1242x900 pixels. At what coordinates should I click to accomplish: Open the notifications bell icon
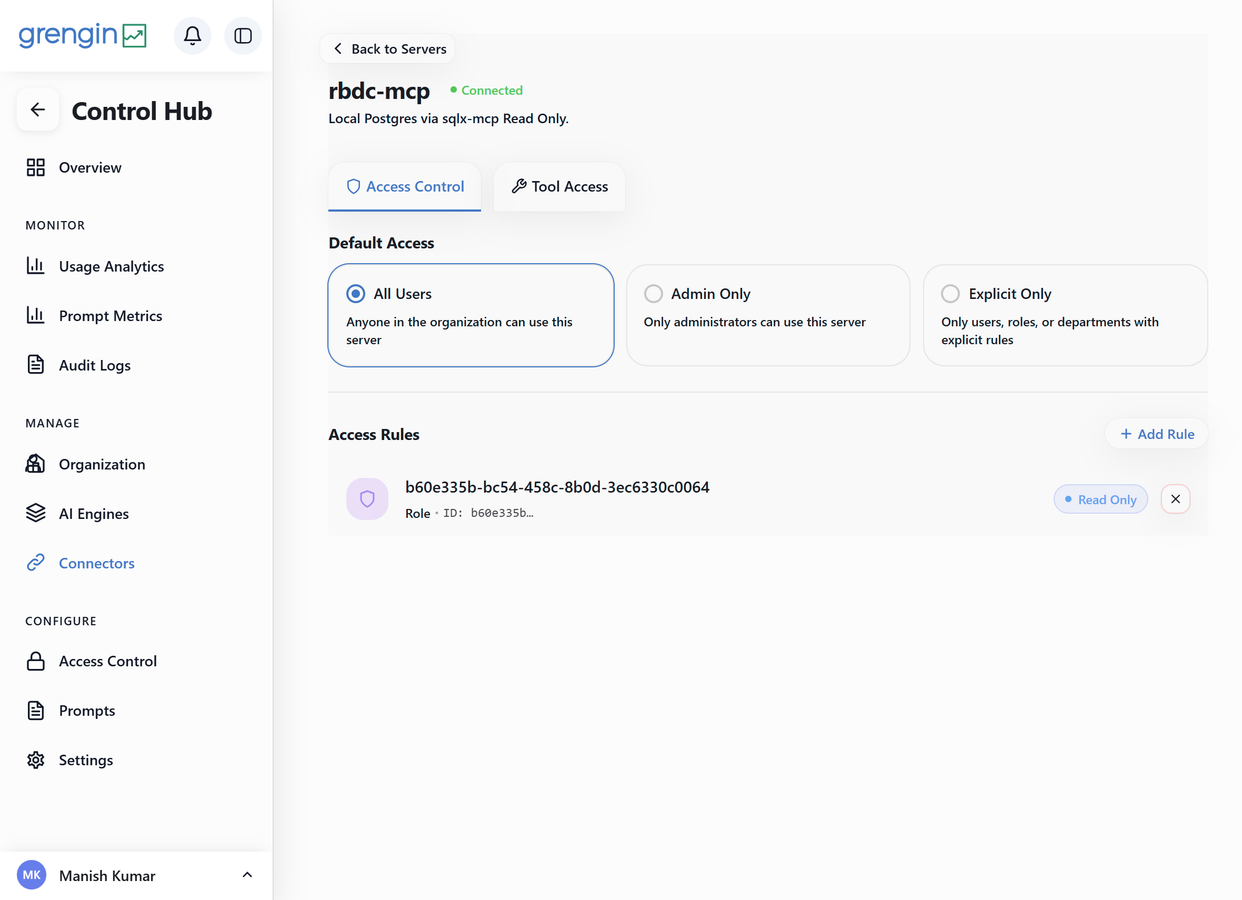coord(192,36)
